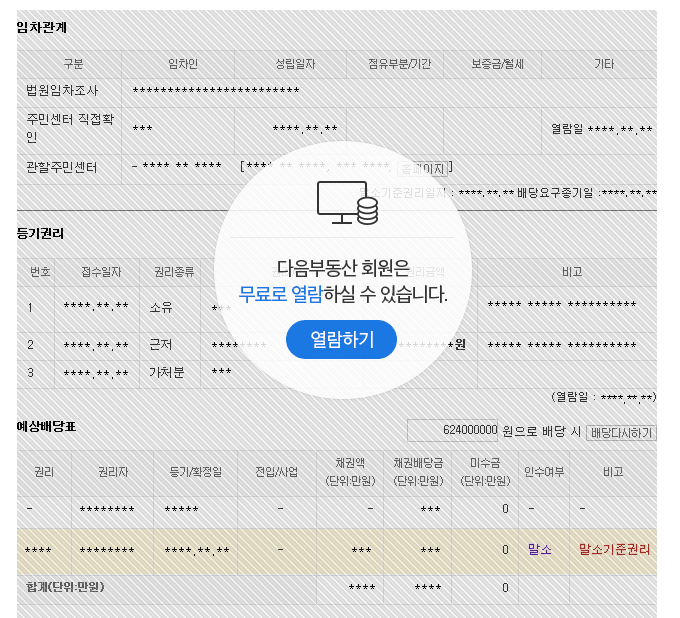Click the 인수여부 column header
Screen dimensions: 680x618
pos(544,472)
